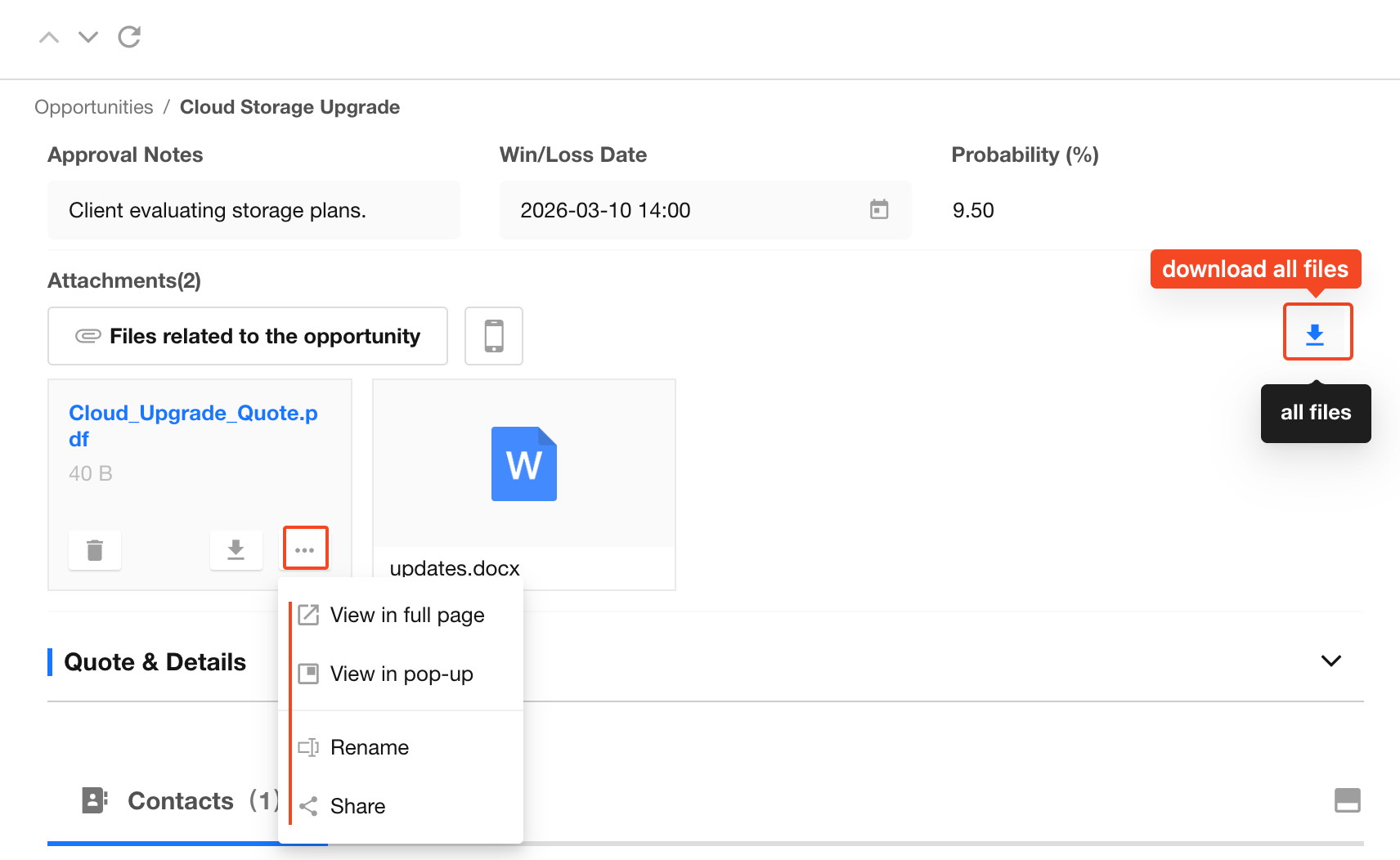Open the updates.docx Word thumbnail
1400x860 pixels.
(523, 464)
